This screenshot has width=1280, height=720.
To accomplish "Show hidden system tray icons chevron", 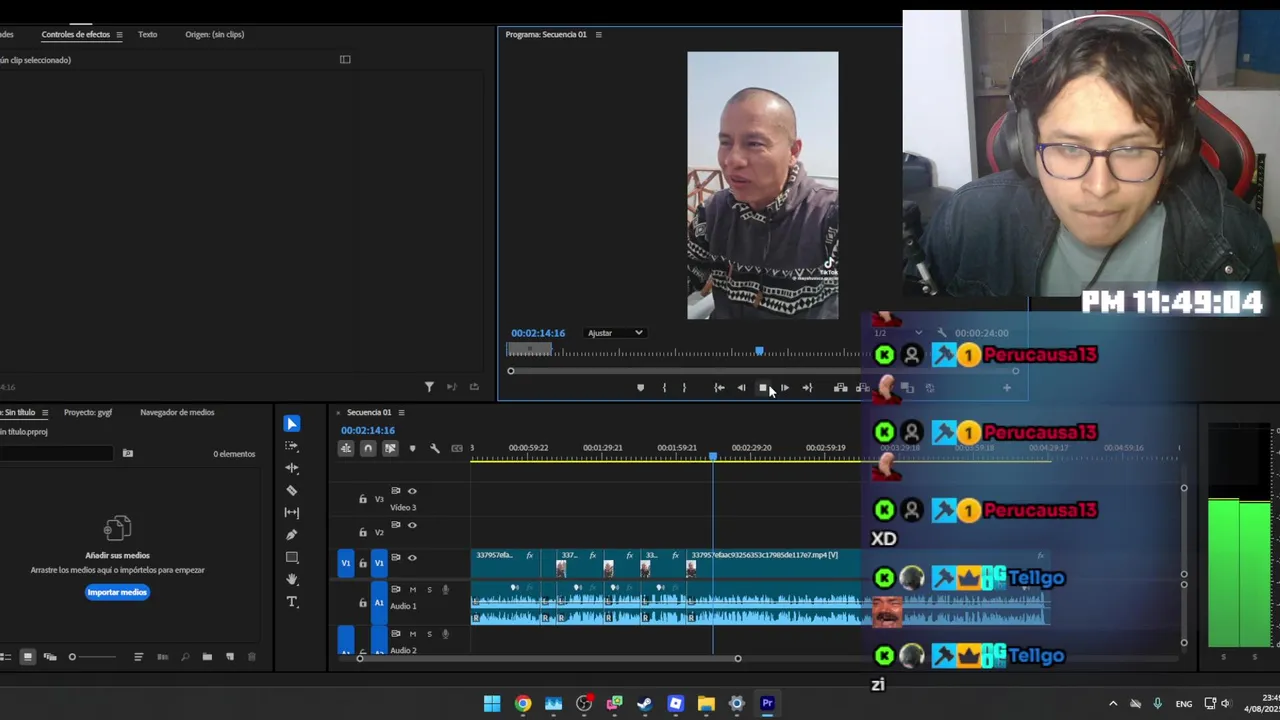I will point(1112,704).
